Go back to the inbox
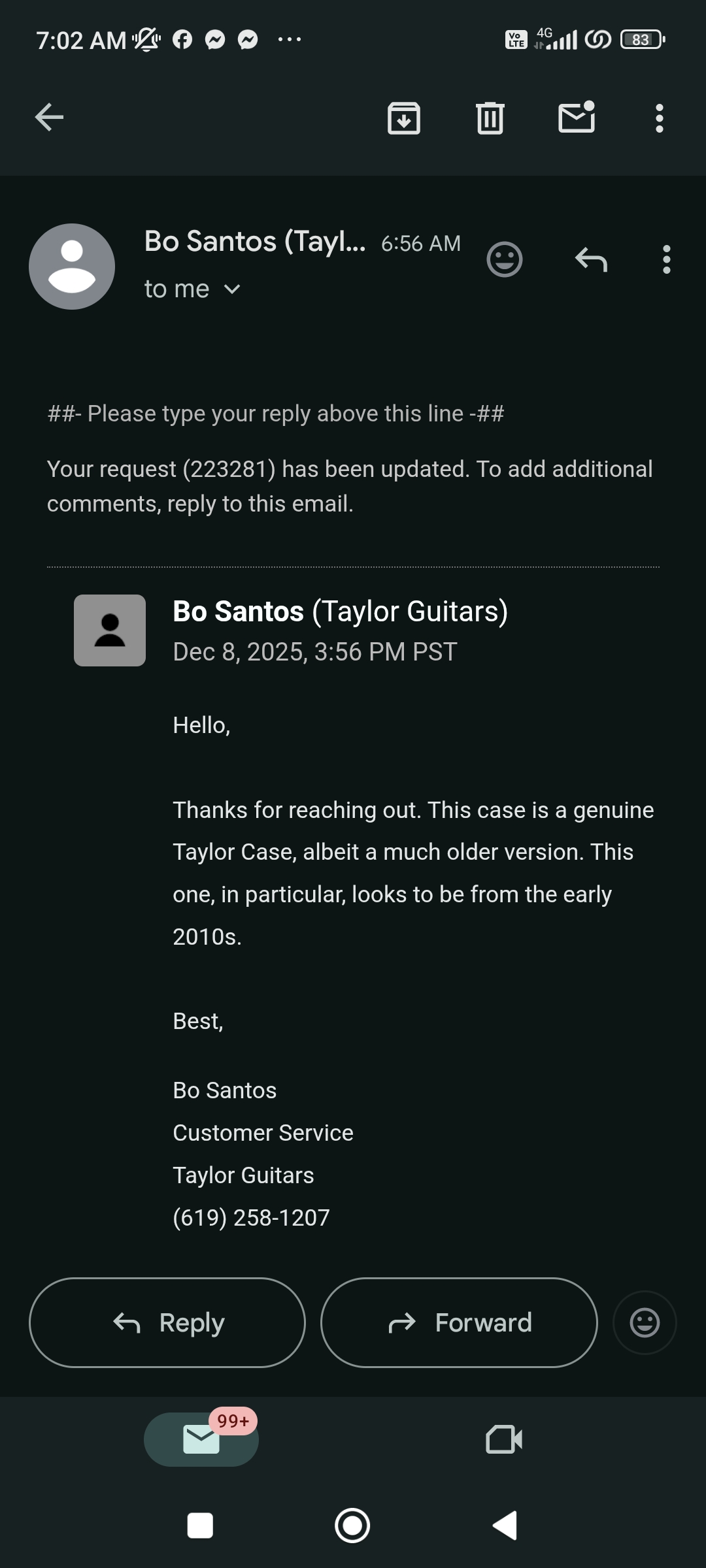Viewport: 706px width, 1568px height. [x=49, y=118]
